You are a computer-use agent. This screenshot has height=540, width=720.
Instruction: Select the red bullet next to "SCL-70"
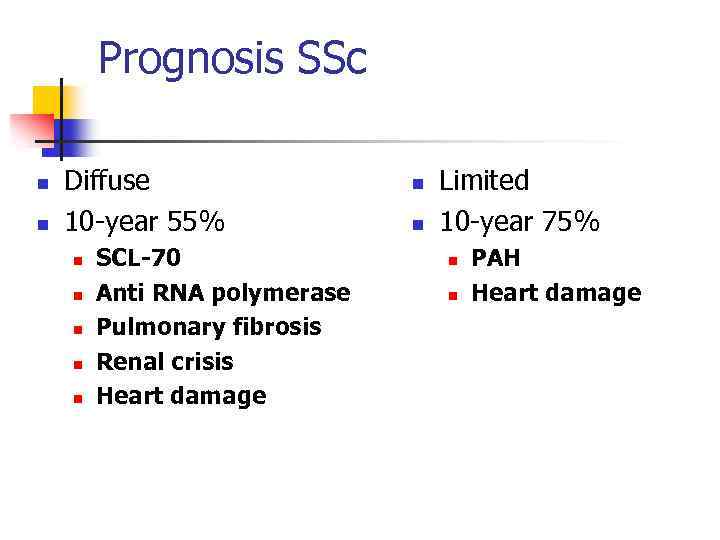75,260
